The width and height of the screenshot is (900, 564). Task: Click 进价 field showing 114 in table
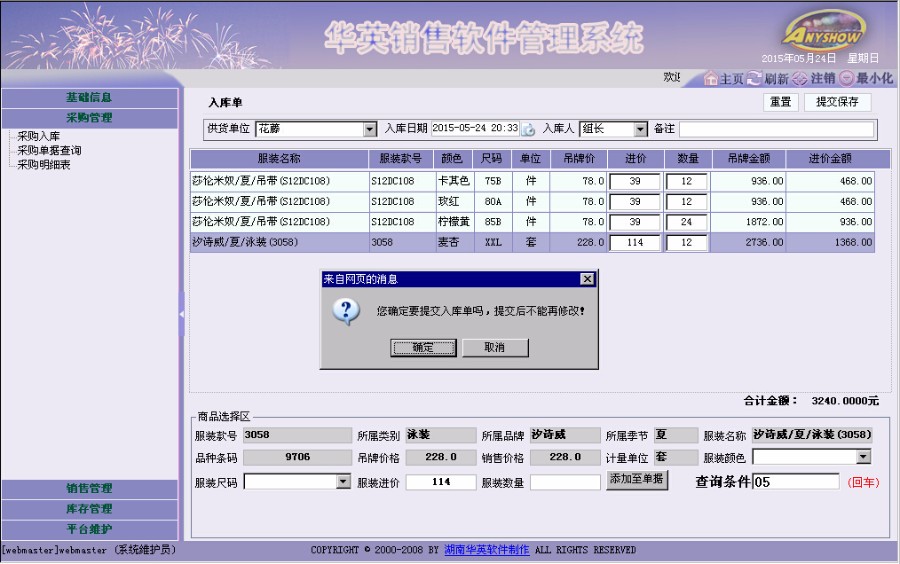click(x=635, y=243)
